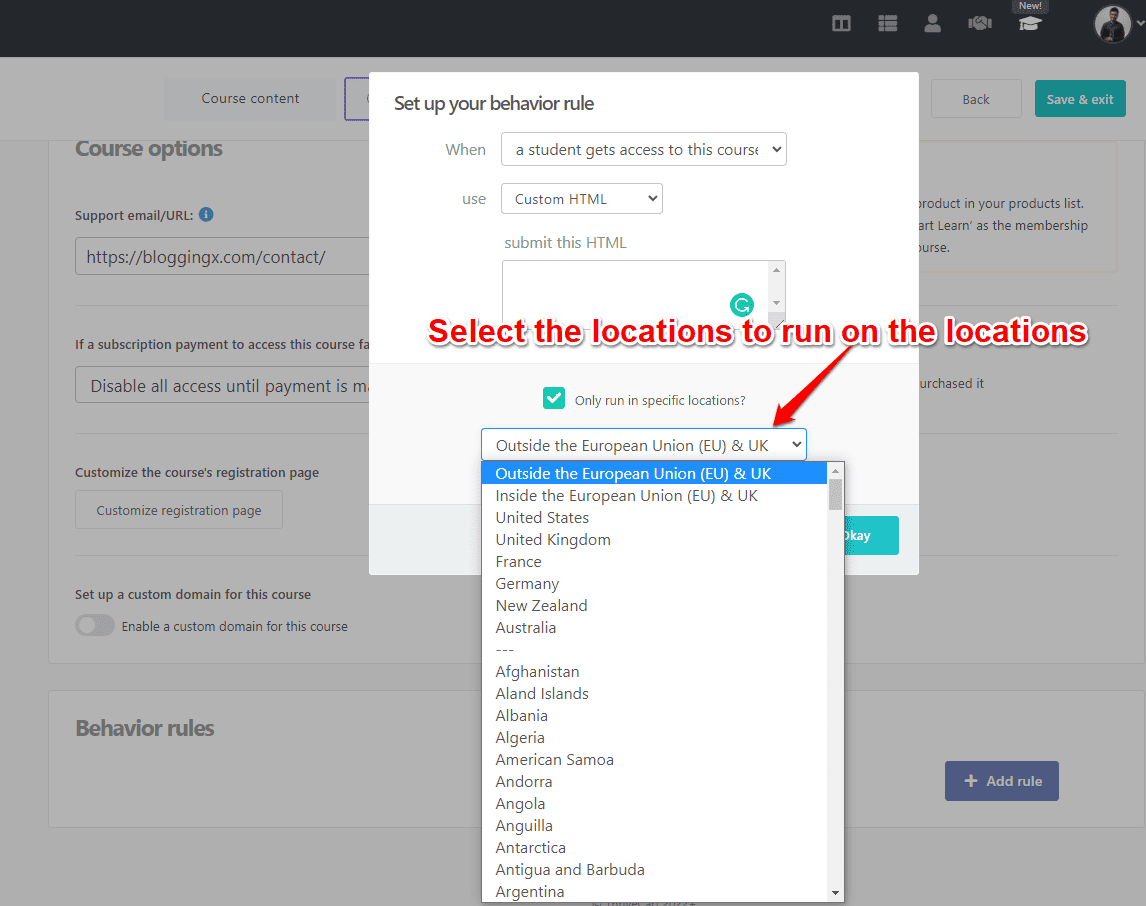This screenshot has width=1146, height=906.
Task: Choose Aland Islands from location list
Action: [x=654, y=693]
